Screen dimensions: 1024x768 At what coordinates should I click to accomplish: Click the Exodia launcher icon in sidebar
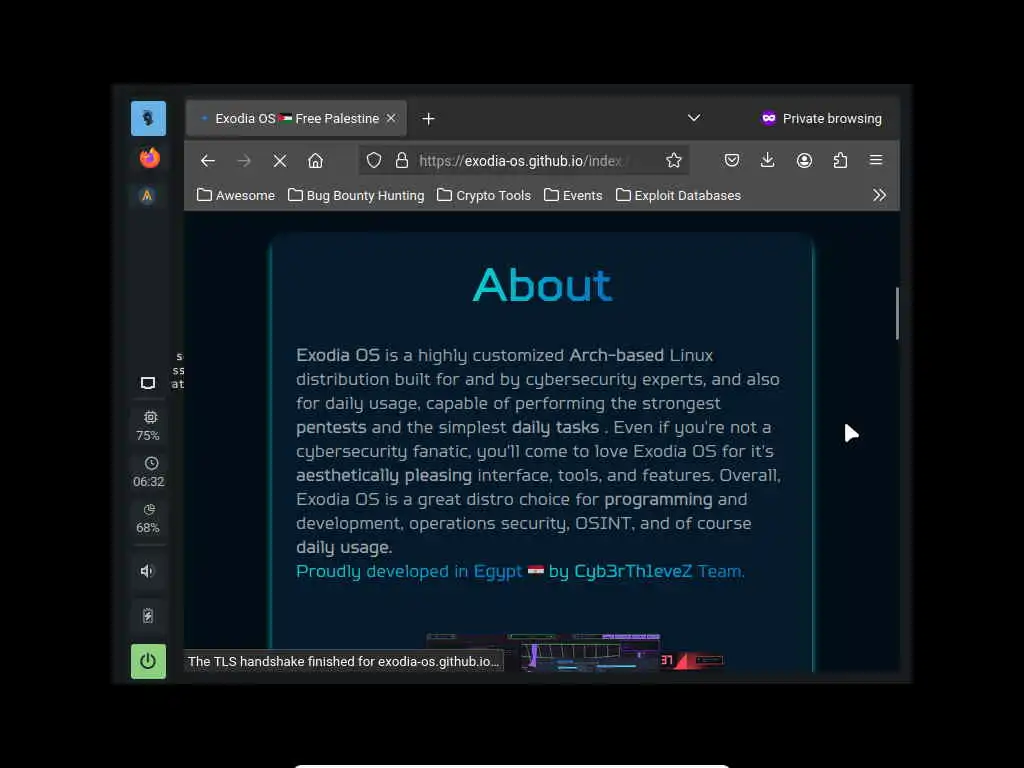point(148,118)
